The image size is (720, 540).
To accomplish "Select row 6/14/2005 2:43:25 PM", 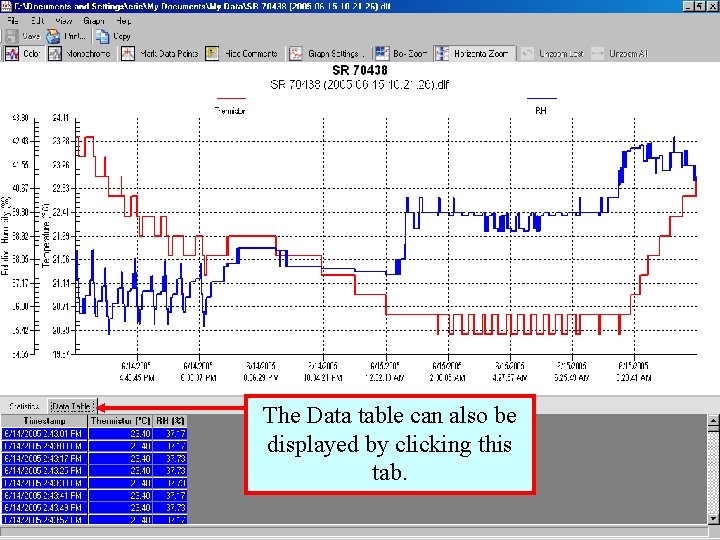I will coord(94,470).
